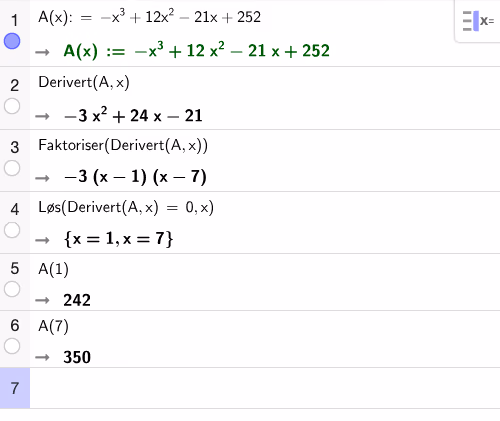Toggle visibility circle for row 4 Løs
Image resolution: width=500 pixels, height=421 pixels.
(x=12, y=230)
